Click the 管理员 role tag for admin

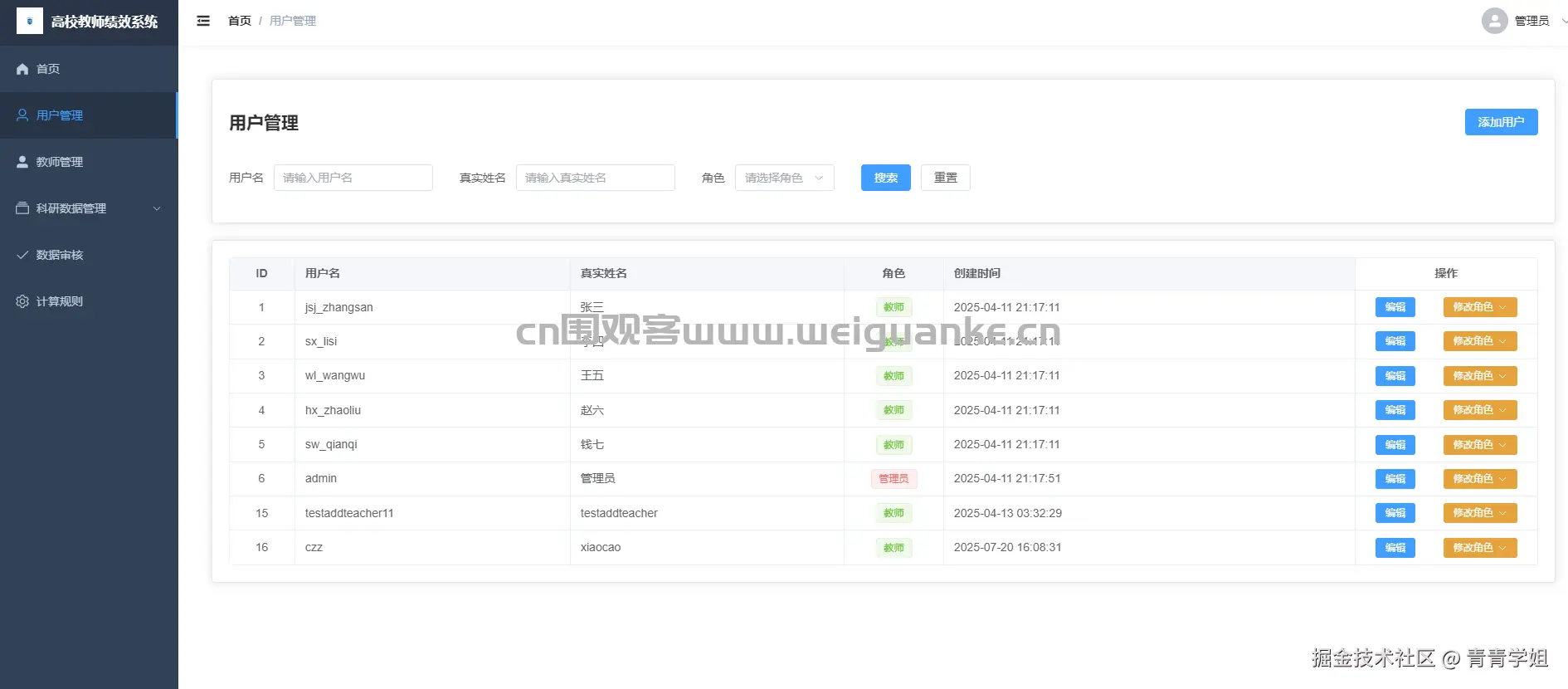(894, 479)
